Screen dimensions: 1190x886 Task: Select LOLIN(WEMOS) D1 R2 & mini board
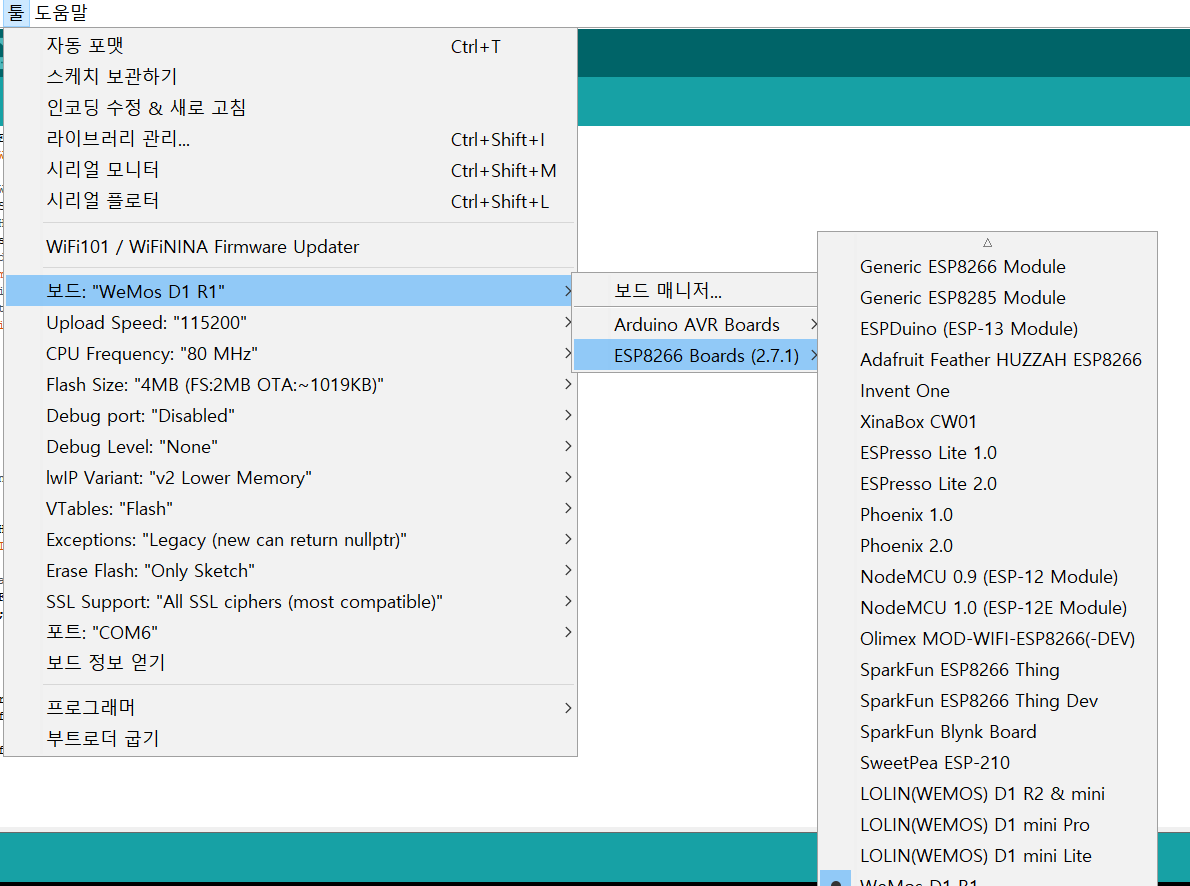click(987, 794)
